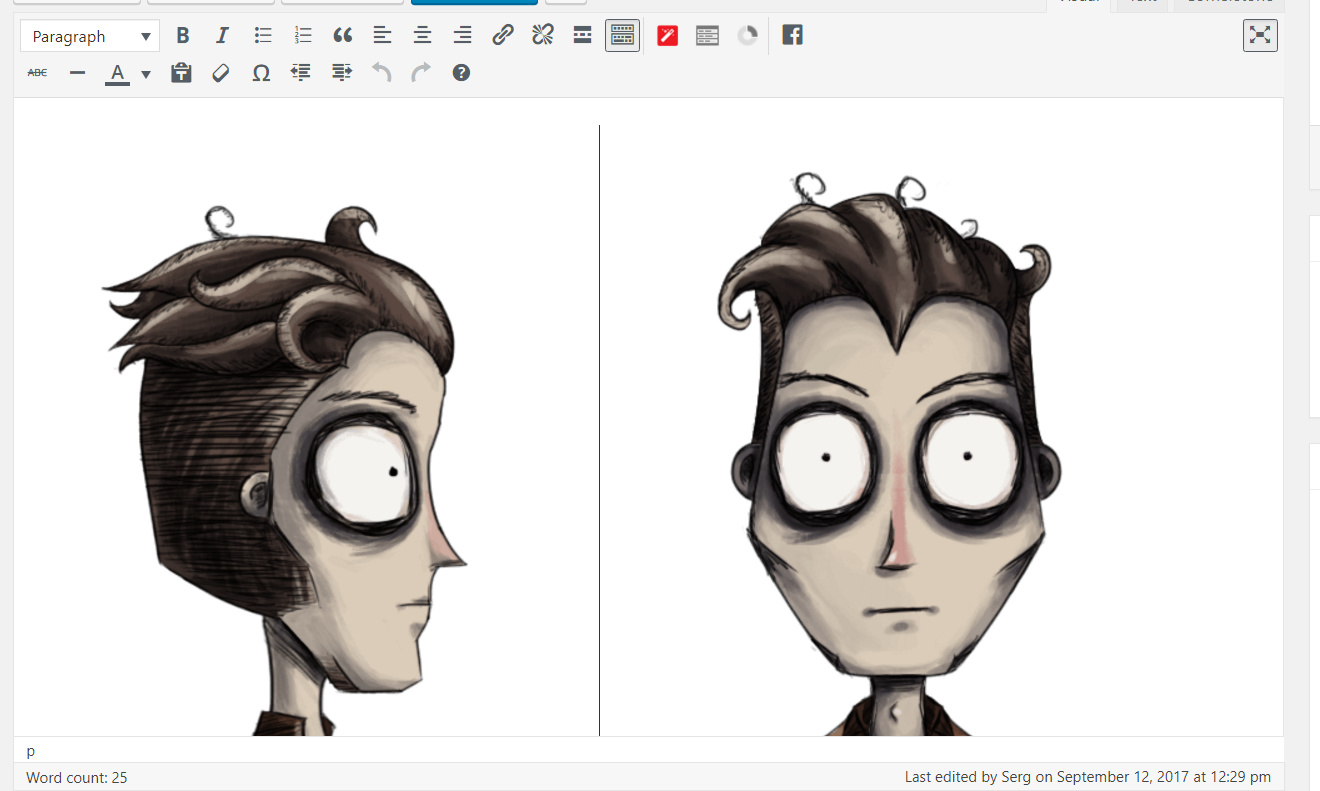Apply the current text color swatch

pyautogui.click(x=117, y=74)
